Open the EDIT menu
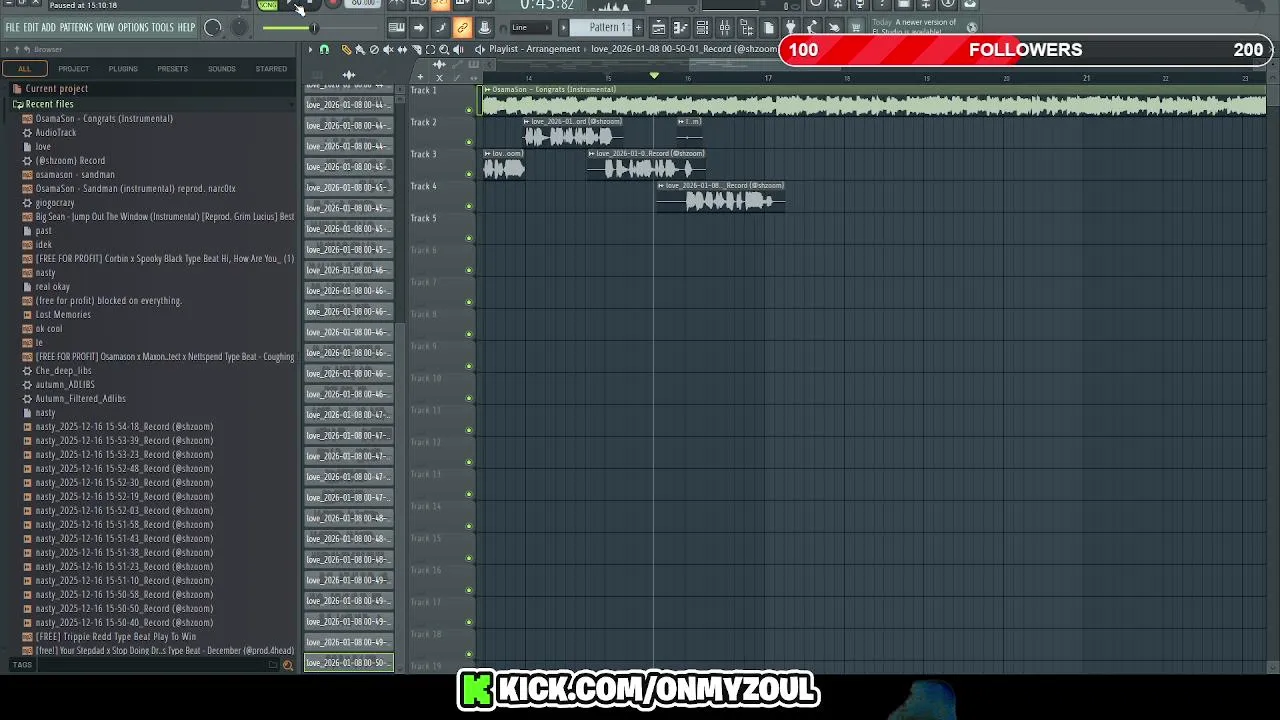The image size is (1280, 720). coord(31,27)
